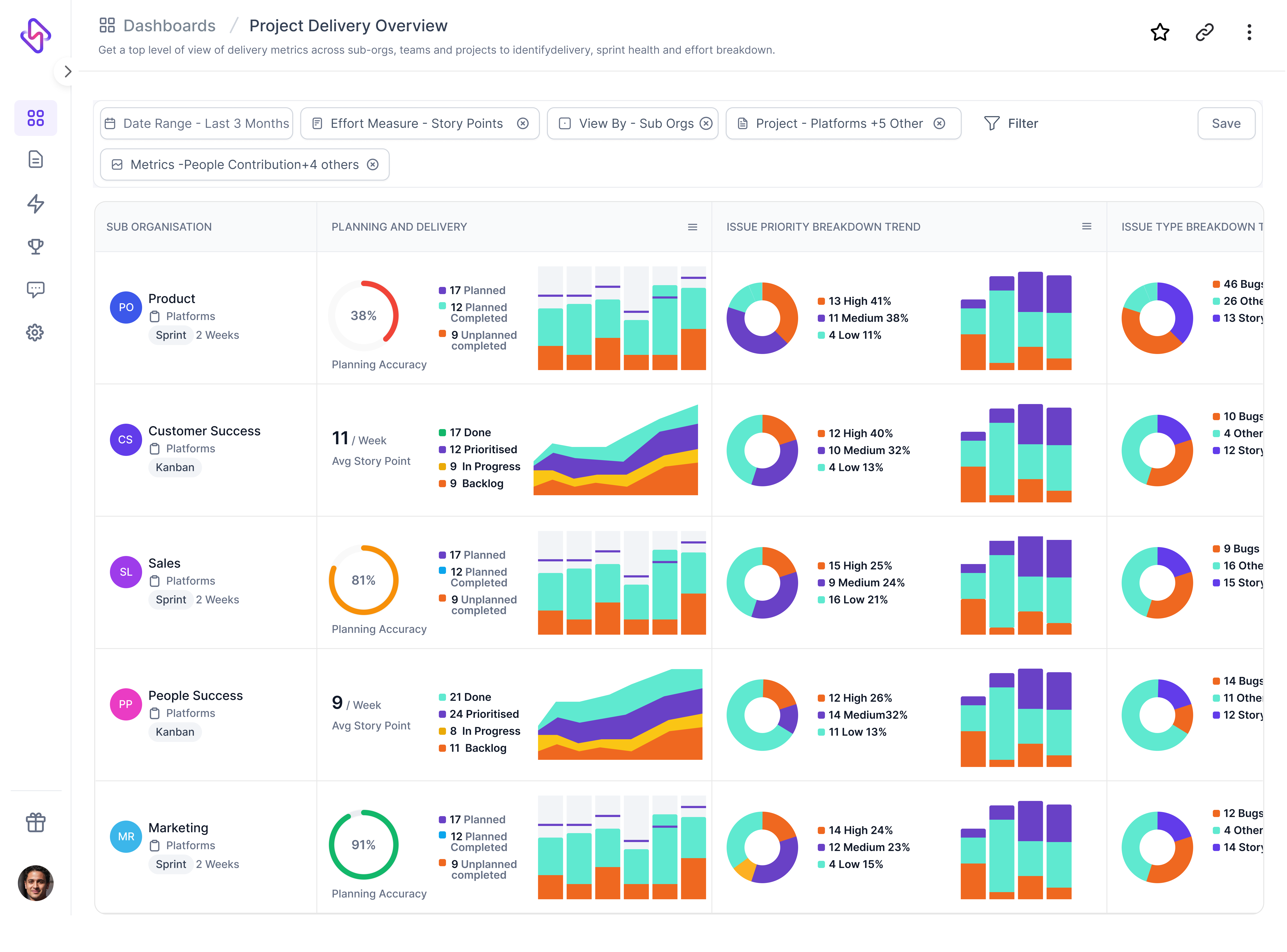Screen dimensions: 1287x952
Task: Collapse the sidebar with the arrow toggle
Action: [x=67, y=72]
